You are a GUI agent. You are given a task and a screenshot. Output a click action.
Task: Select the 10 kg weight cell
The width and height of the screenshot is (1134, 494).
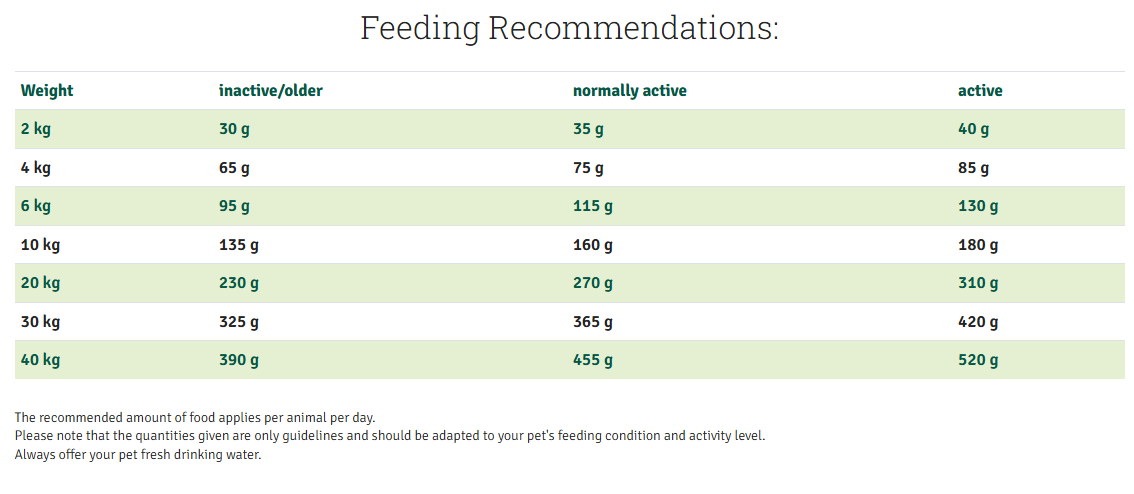click(x=40, y=244)
